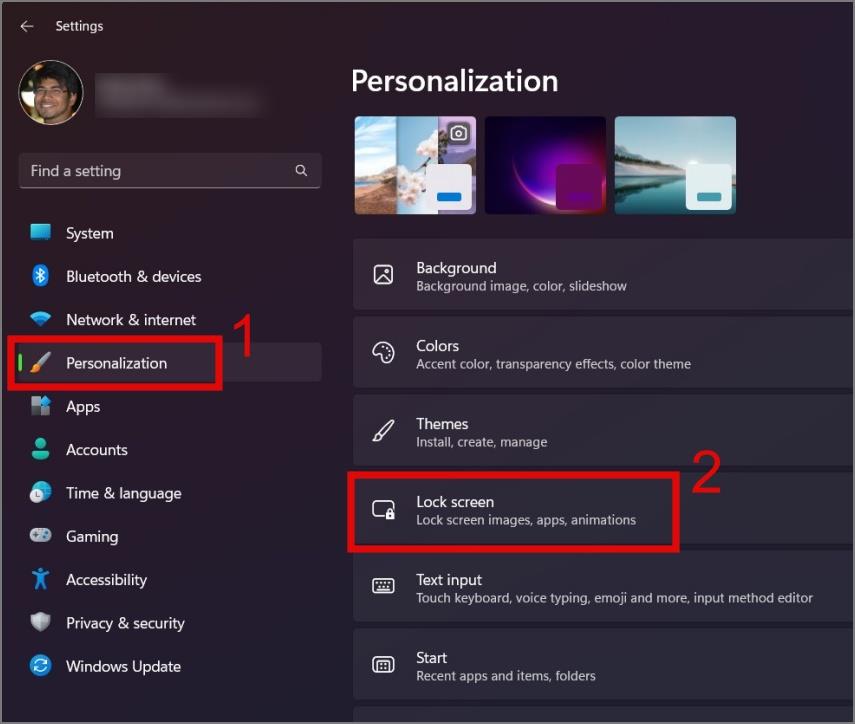This screenshot has width=855, height=724.
Task: Click the Personalization page heading
Action: [455, 81]
